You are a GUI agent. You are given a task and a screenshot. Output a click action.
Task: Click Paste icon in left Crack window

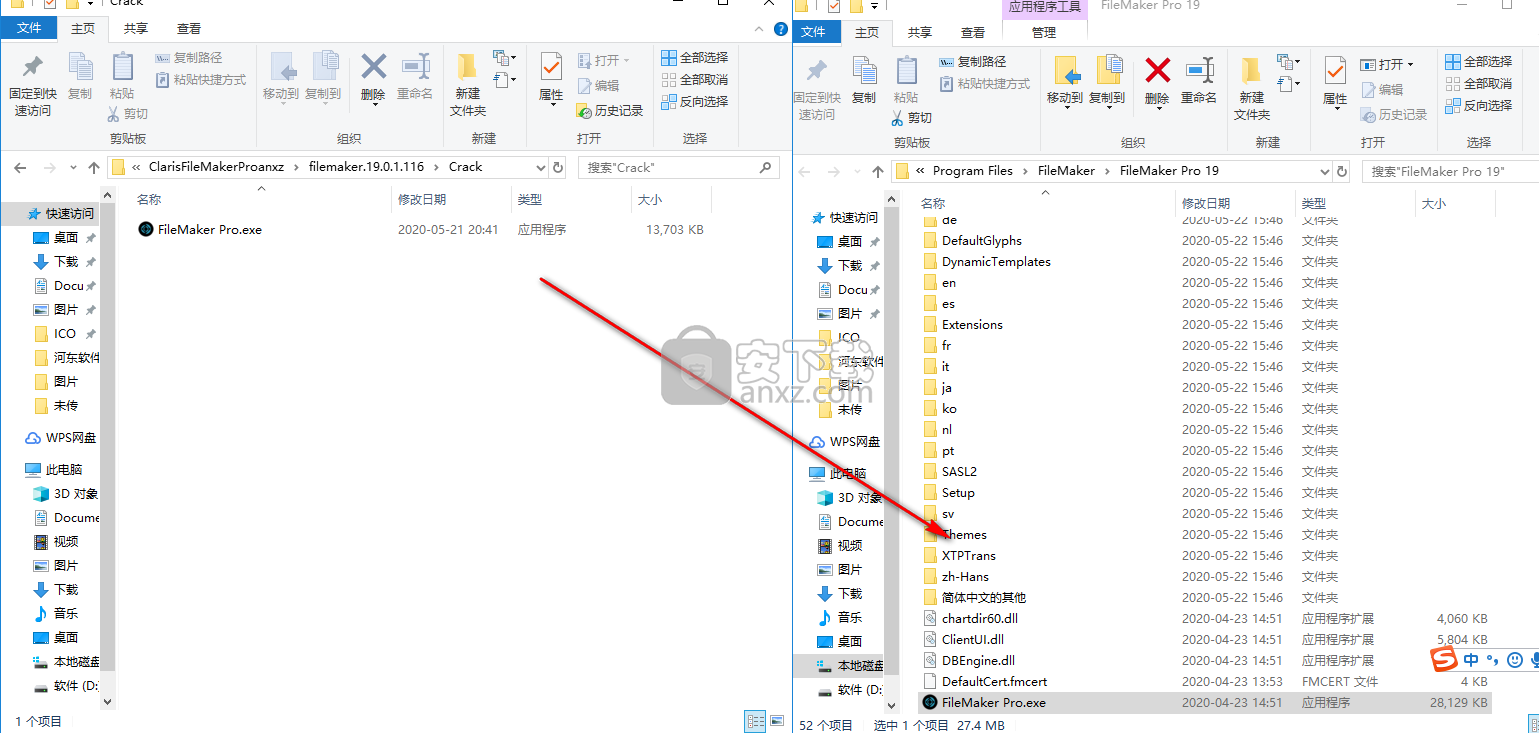pyautogui.click(x=122, y=77)
